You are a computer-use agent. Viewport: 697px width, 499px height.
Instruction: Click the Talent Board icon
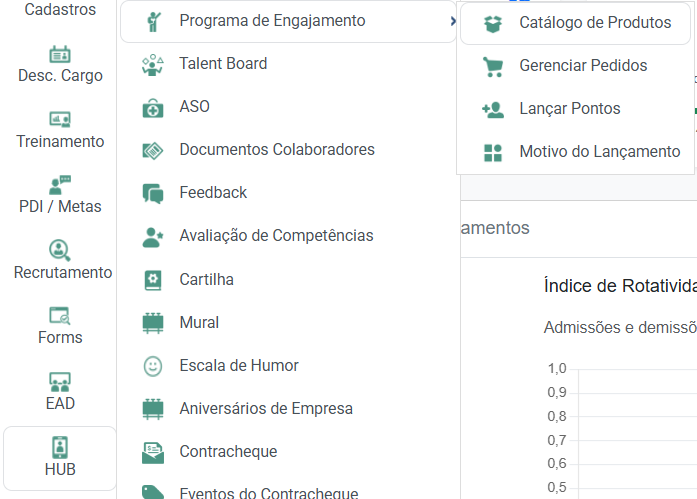click(x=152, y=64)
